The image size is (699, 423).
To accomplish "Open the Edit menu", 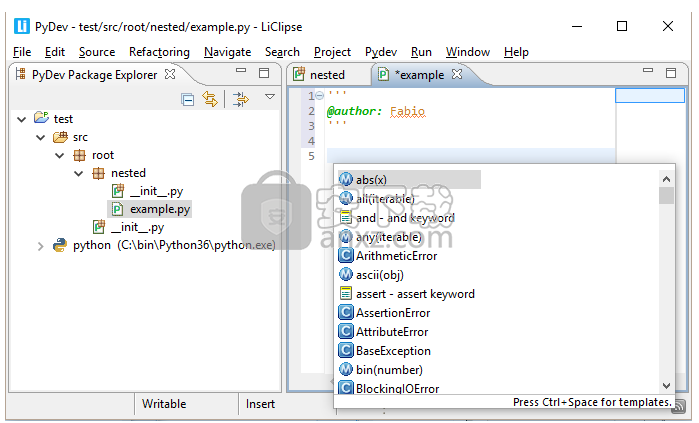I will (x=55, y=52).
